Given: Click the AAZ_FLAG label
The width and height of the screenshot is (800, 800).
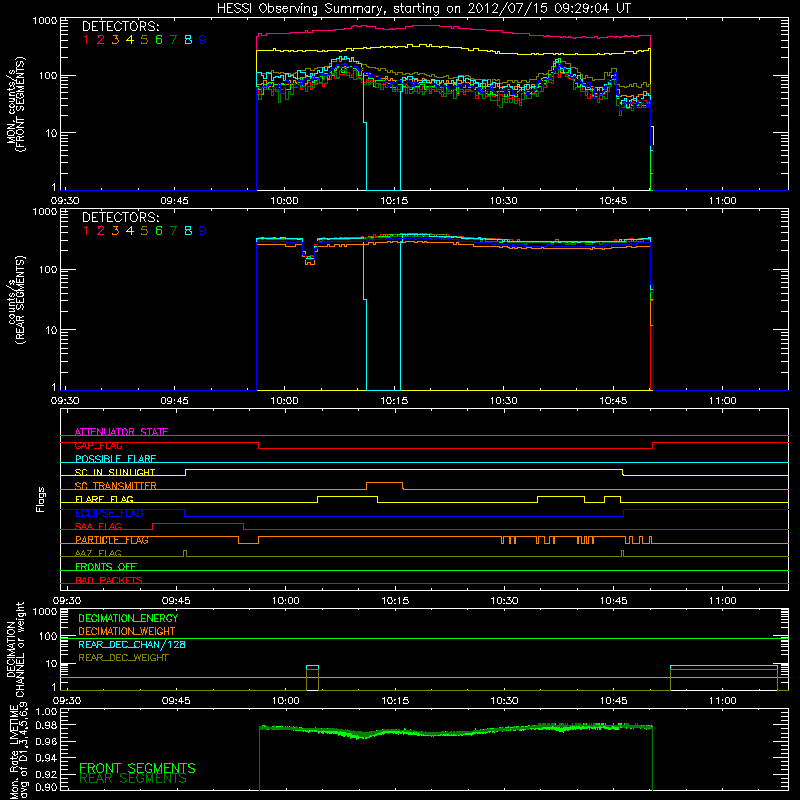Looking at the screenshot, I should point(98,553).
